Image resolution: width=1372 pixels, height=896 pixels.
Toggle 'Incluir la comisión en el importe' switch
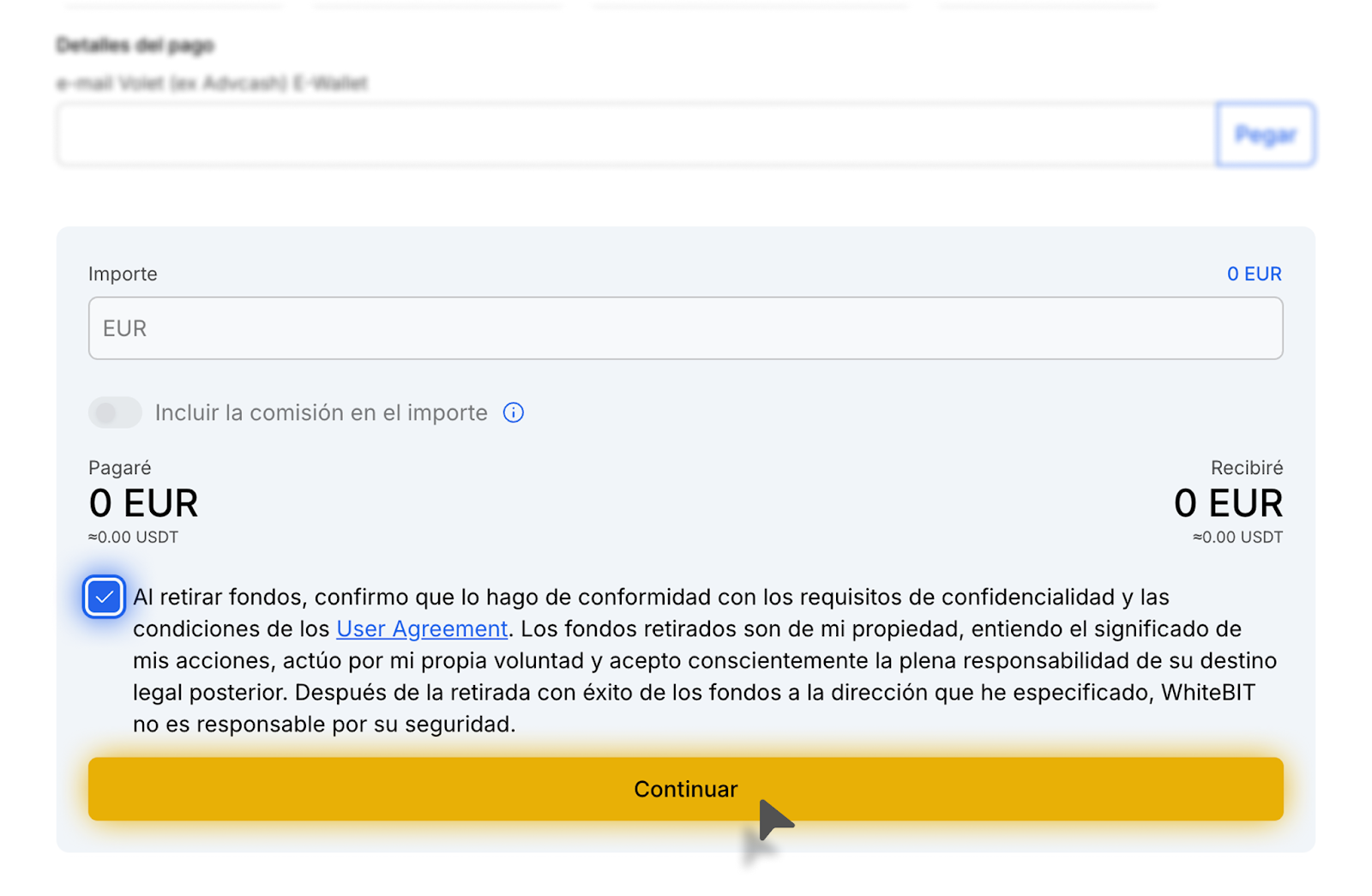115,412
